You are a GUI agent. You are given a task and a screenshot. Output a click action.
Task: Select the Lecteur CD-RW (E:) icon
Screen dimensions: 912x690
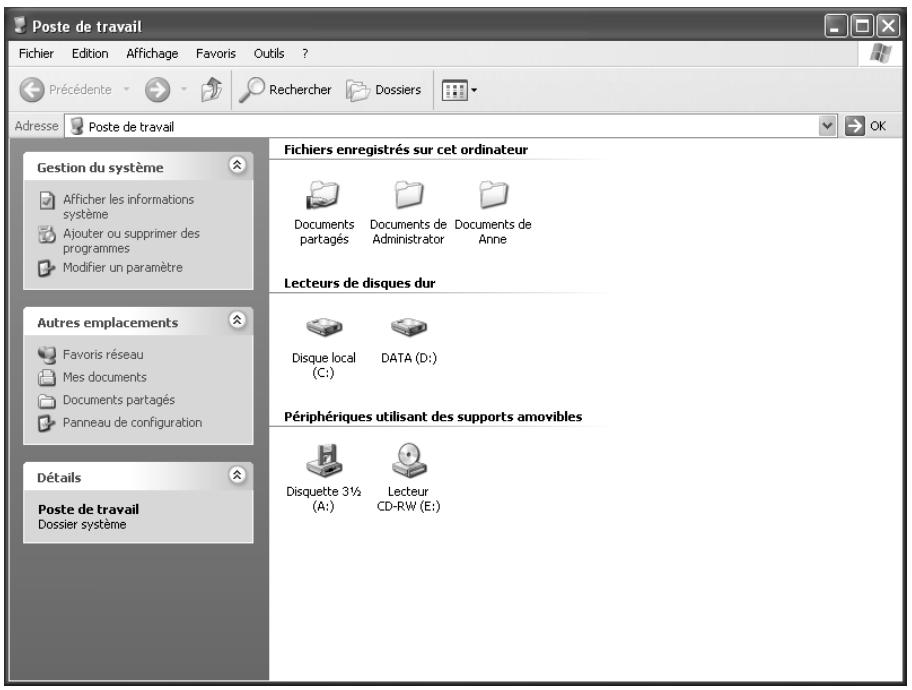[x=408, y=460]
